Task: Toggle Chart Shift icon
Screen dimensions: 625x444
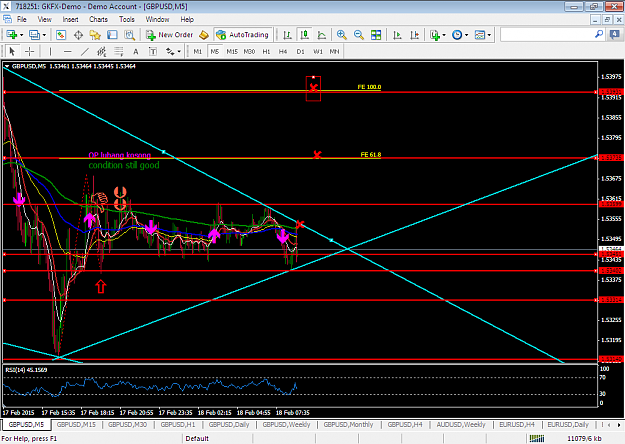Action: [x=415, y=35]
